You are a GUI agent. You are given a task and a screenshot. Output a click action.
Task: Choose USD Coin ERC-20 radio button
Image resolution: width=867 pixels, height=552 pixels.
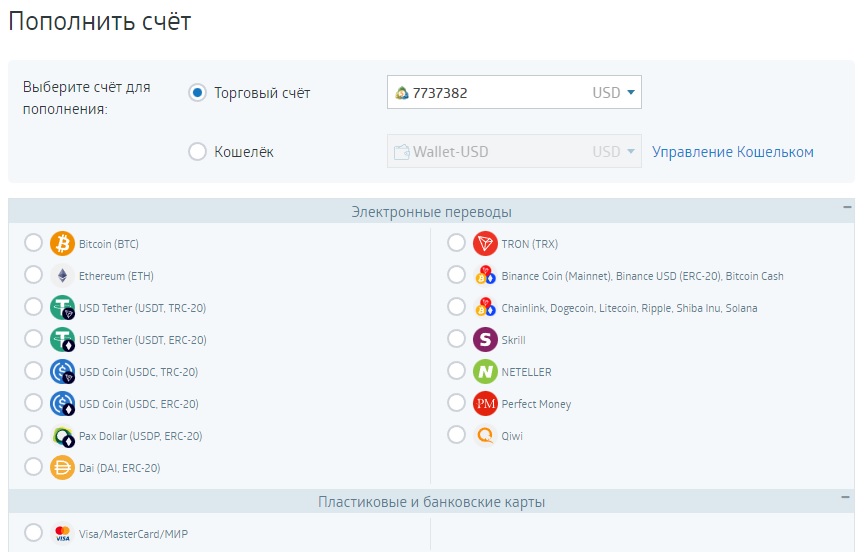[x=33, y=403]
